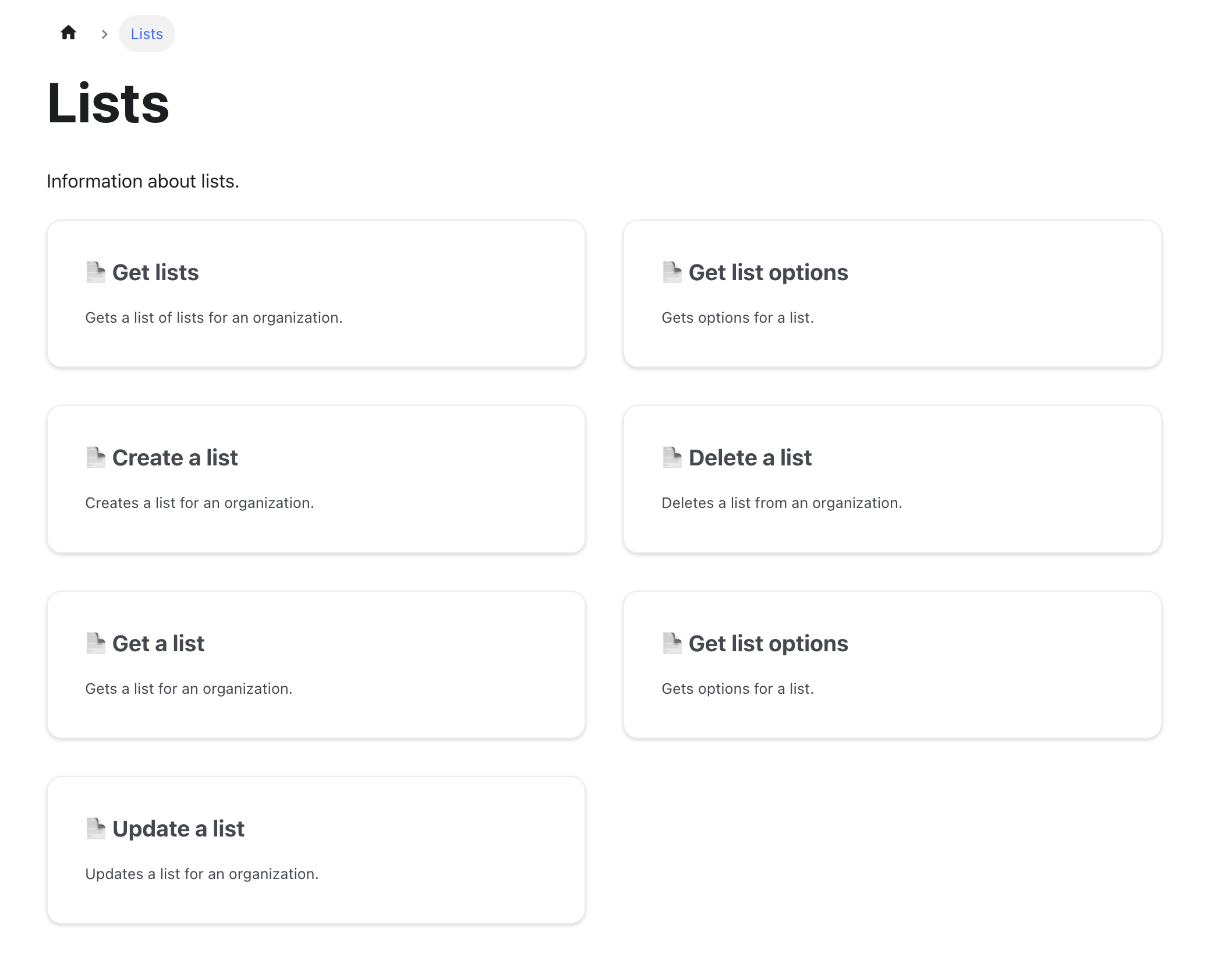
Task: Open the Create a list card
Action: (x=317, y=479)
